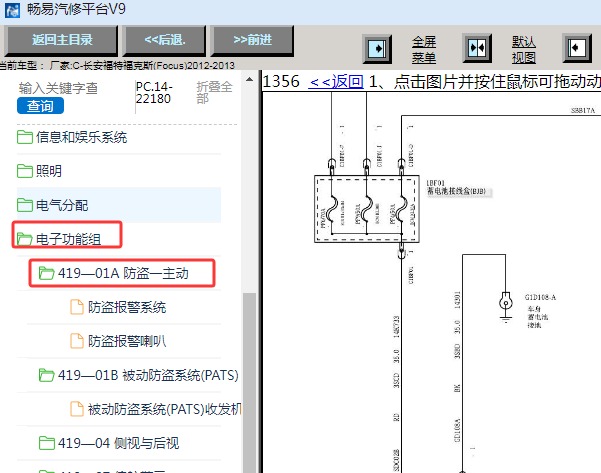
Task: Expand 419—04 侧视与后视 folder
Action: pyautogui.click(x=119, y=443)
